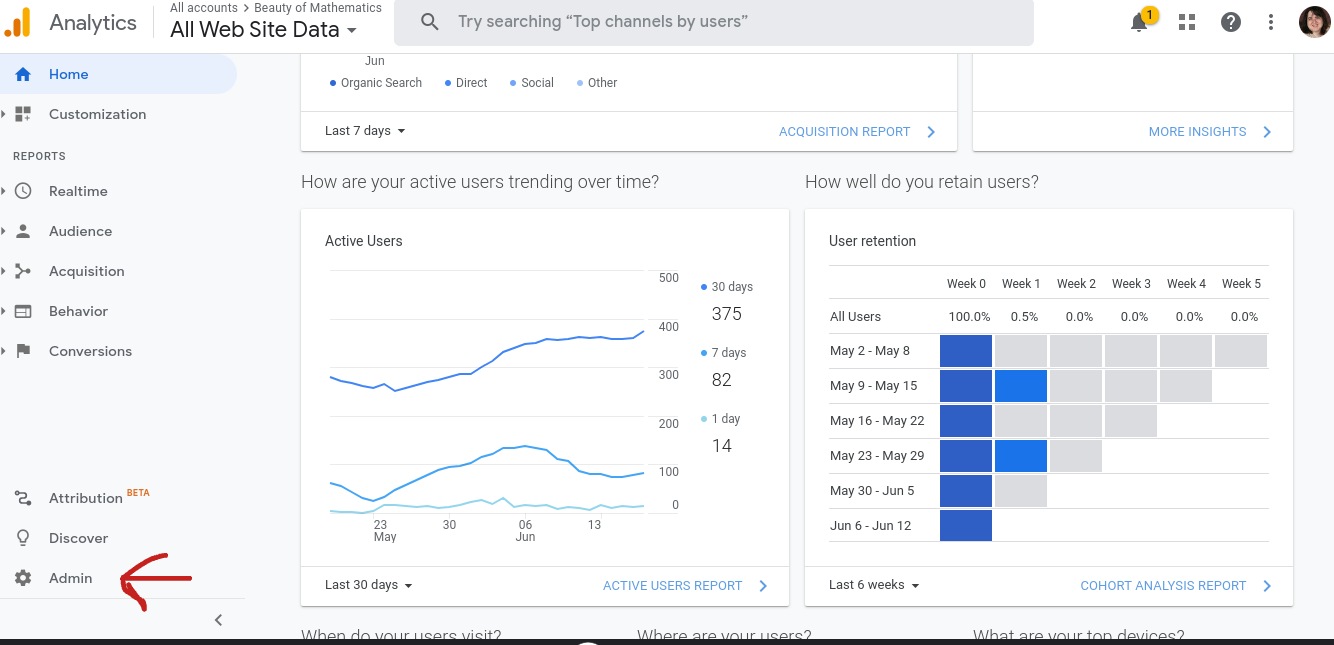Click the Google Analytics logo
This screenshot has height=645, width=1334.
[18, 22]
